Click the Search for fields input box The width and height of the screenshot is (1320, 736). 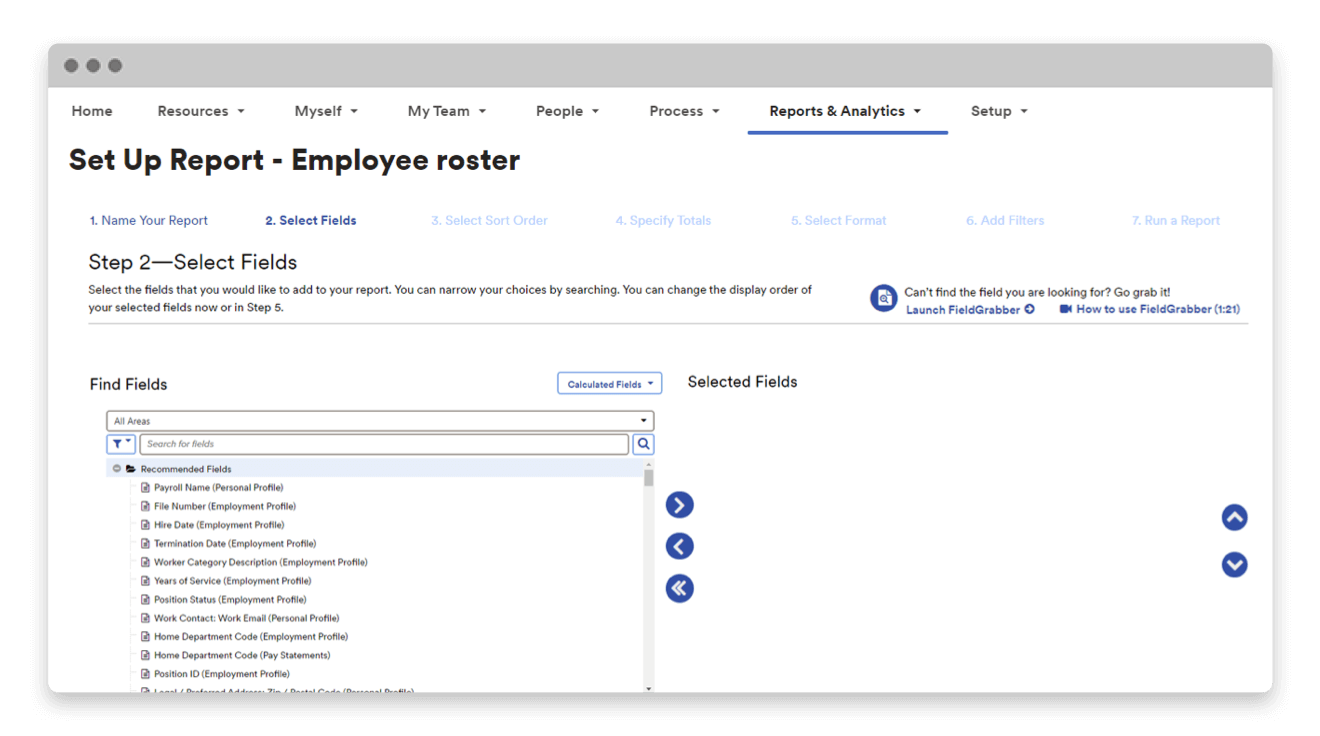click(380, 443)
